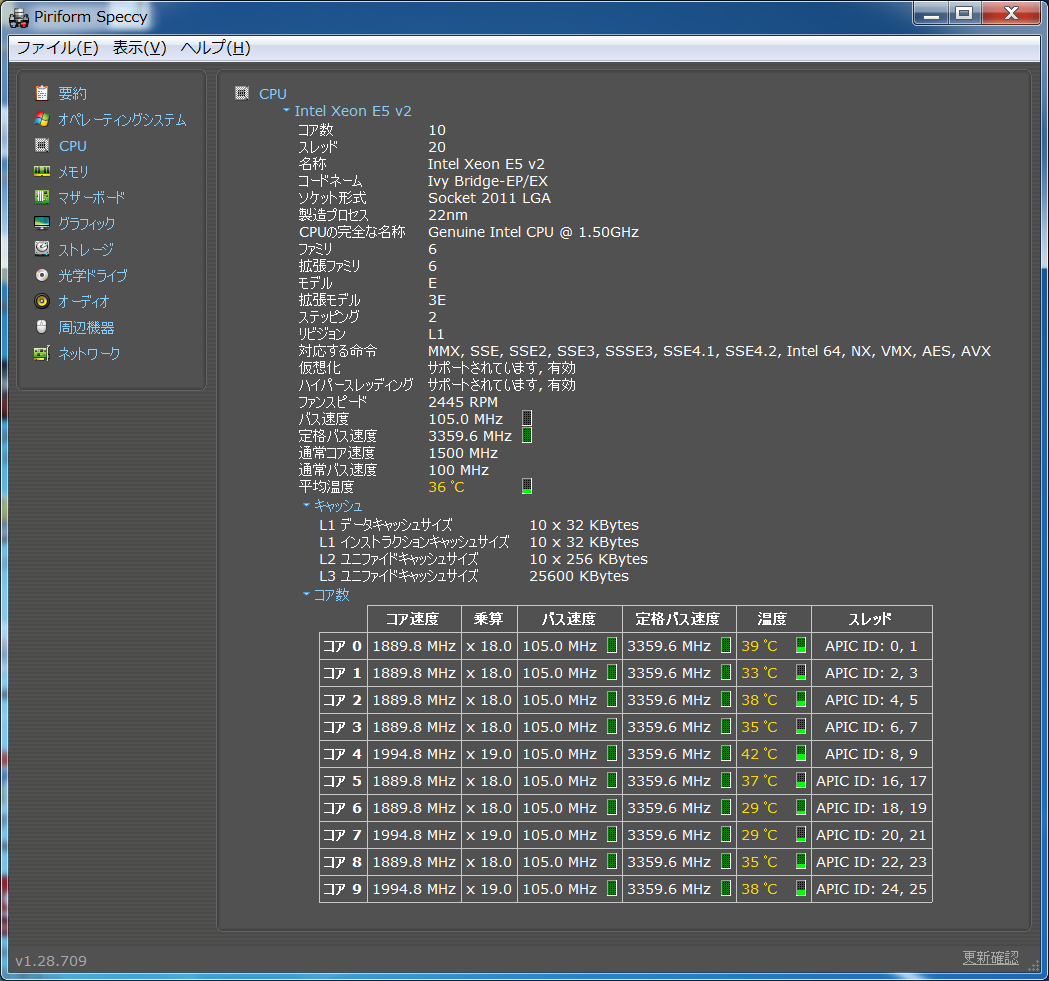Click the ファンスピード value 2445 RPM
1049x981 pixels.
tap(463, 402)
